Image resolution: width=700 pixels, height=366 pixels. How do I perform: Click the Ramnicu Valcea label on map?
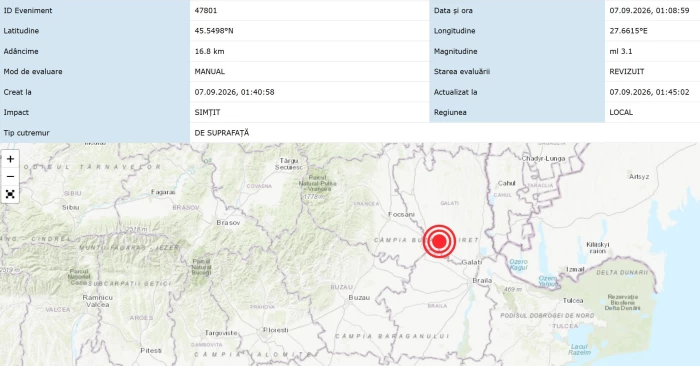(x=97, y=301)
